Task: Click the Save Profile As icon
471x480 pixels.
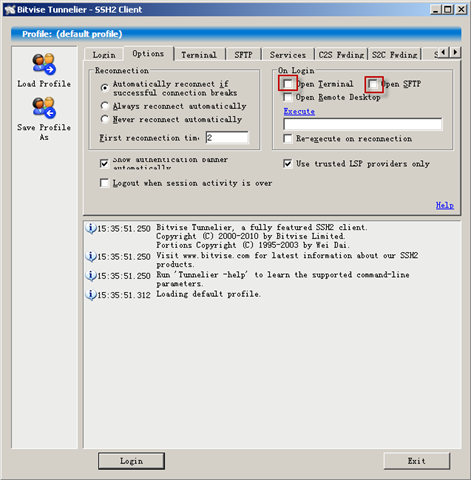Action: pos(44,108)
